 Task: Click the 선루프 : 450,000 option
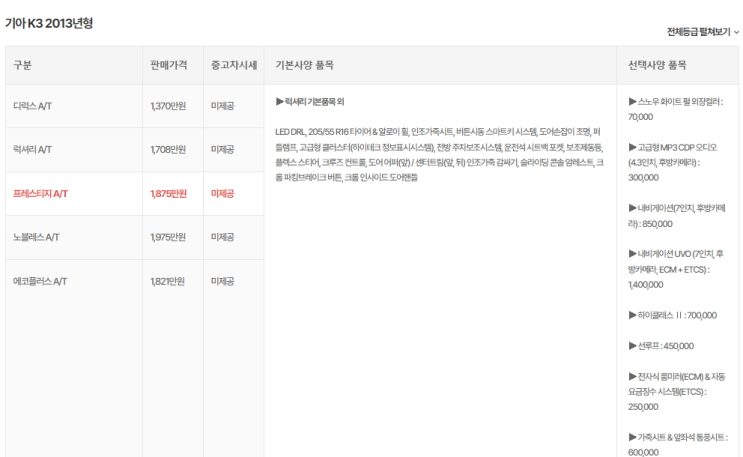661,346
